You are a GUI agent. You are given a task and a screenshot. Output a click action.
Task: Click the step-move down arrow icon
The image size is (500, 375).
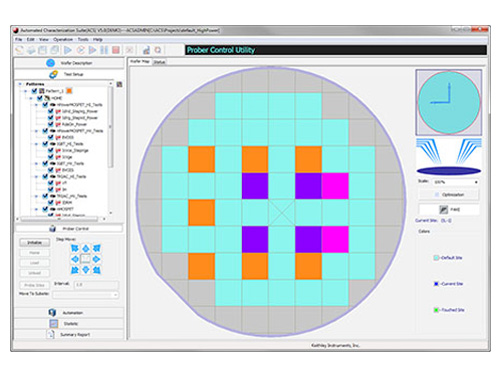pos(86,270)
